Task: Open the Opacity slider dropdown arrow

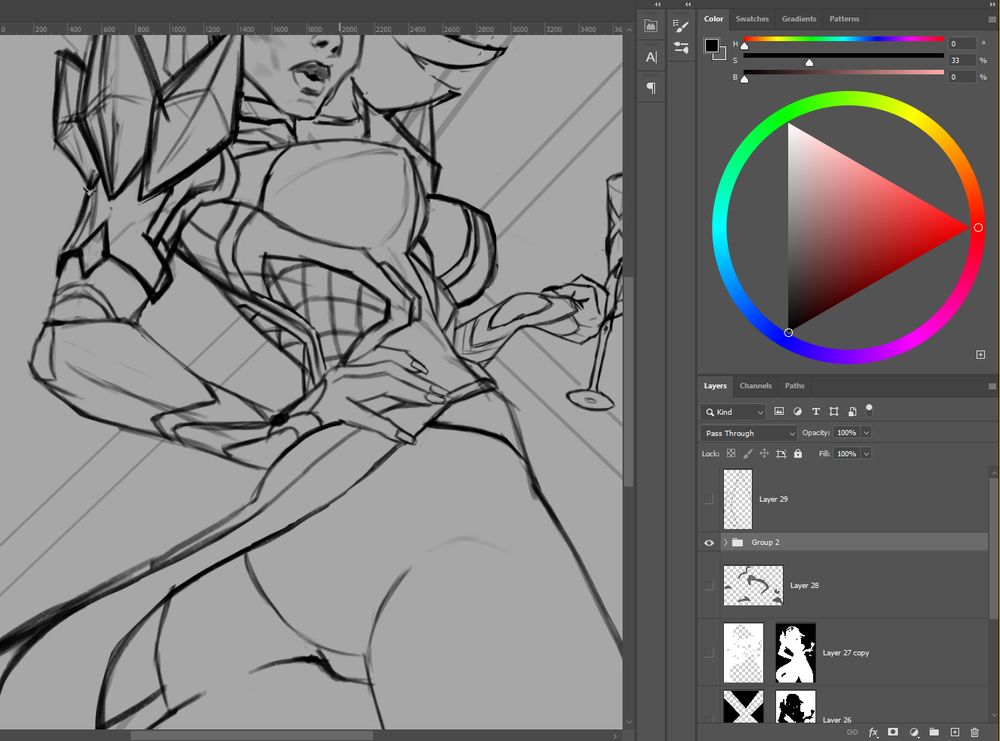Action: click(x=866, y=432)
